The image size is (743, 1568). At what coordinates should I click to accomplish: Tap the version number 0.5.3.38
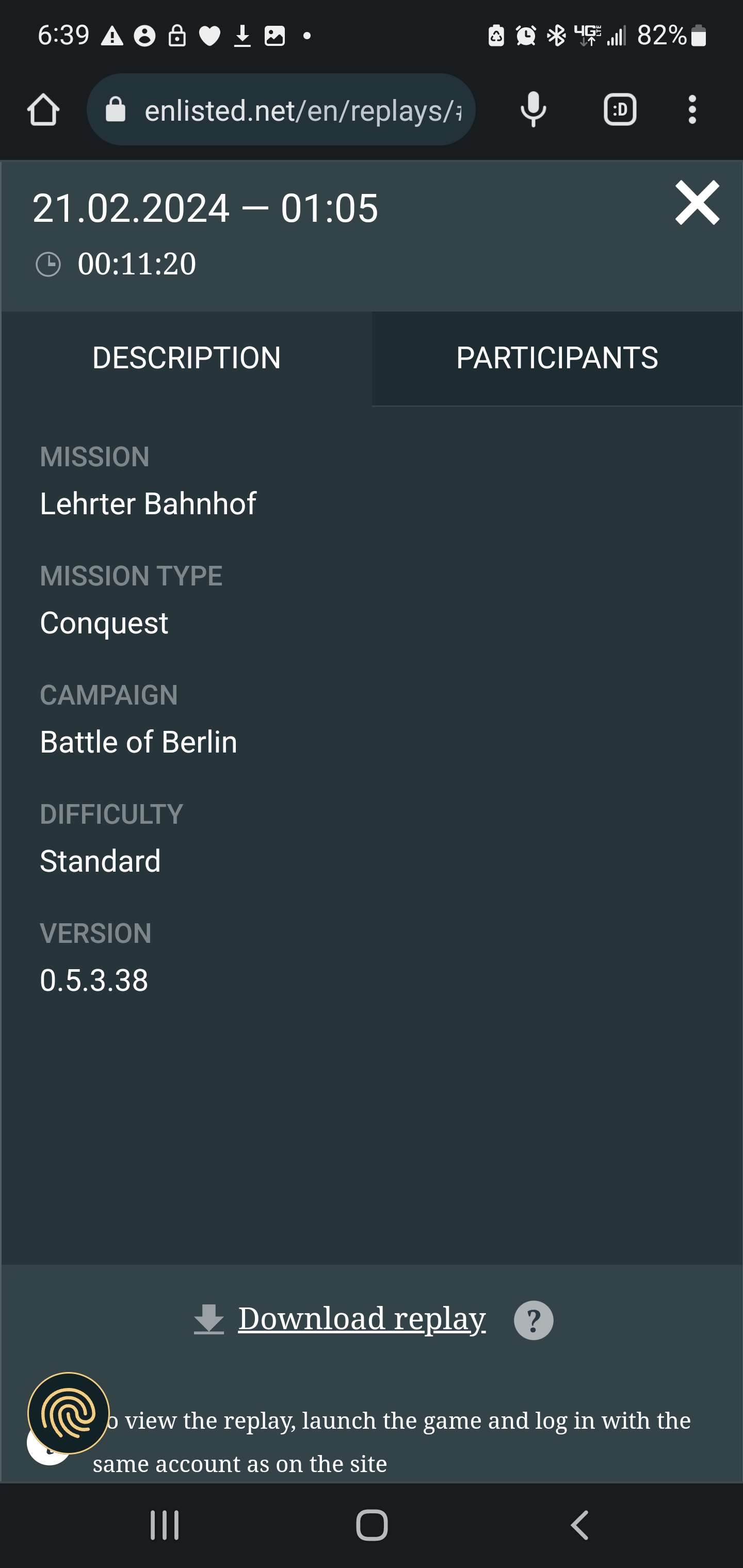[94, 980]
